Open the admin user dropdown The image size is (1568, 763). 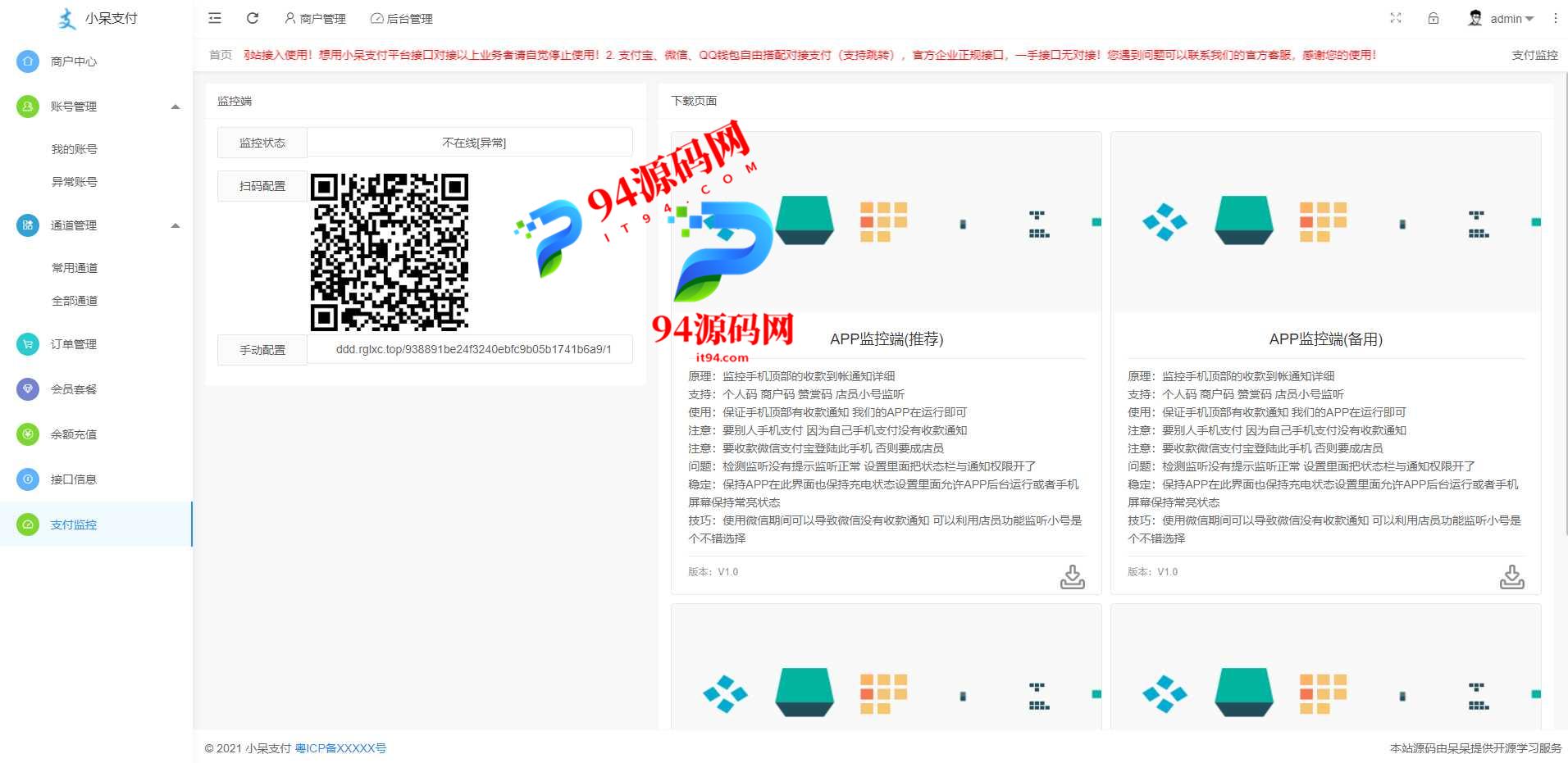[x=1501, y=18]
